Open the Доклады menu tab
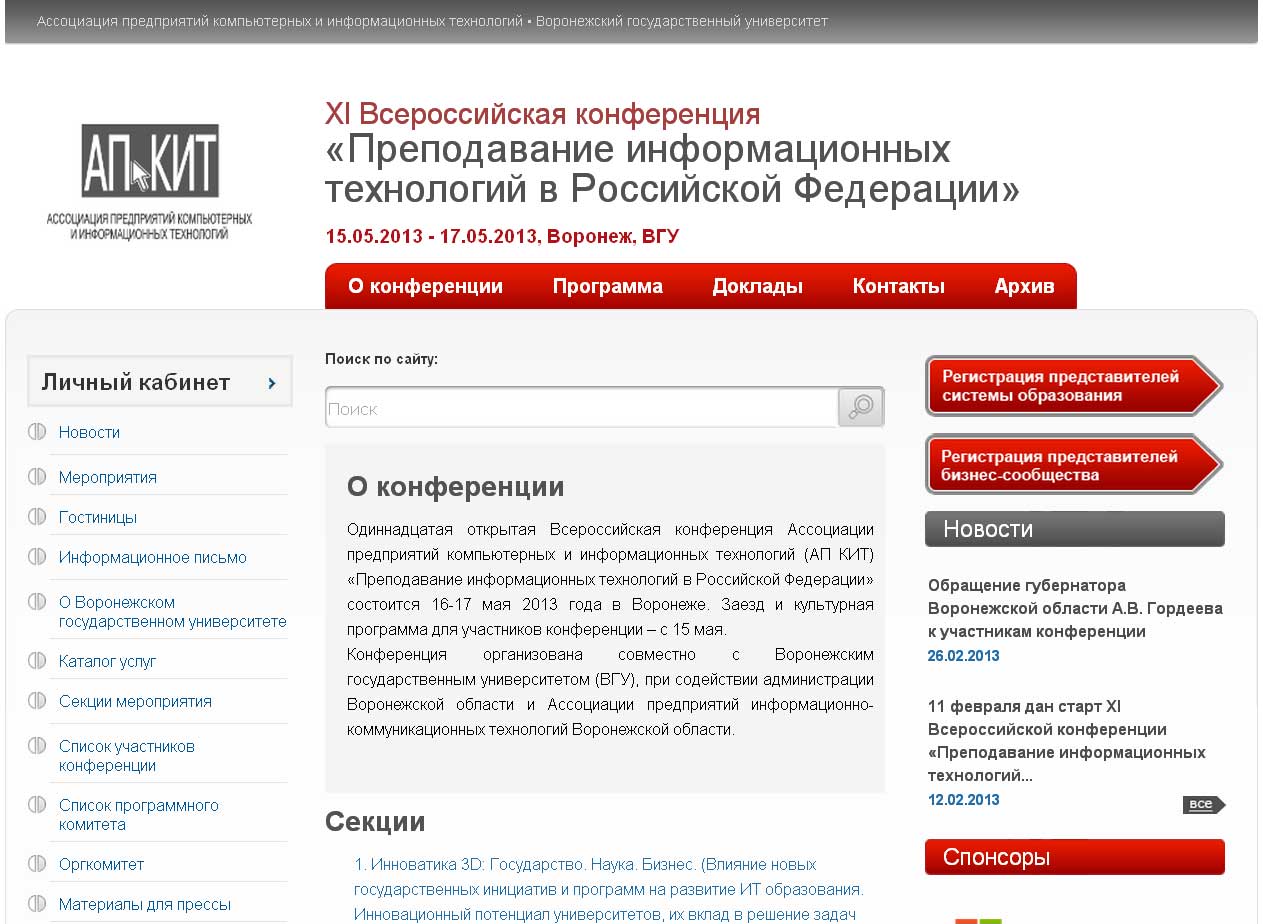Image resolution: width=1263 pixels, height=924 pixels. 757,286
